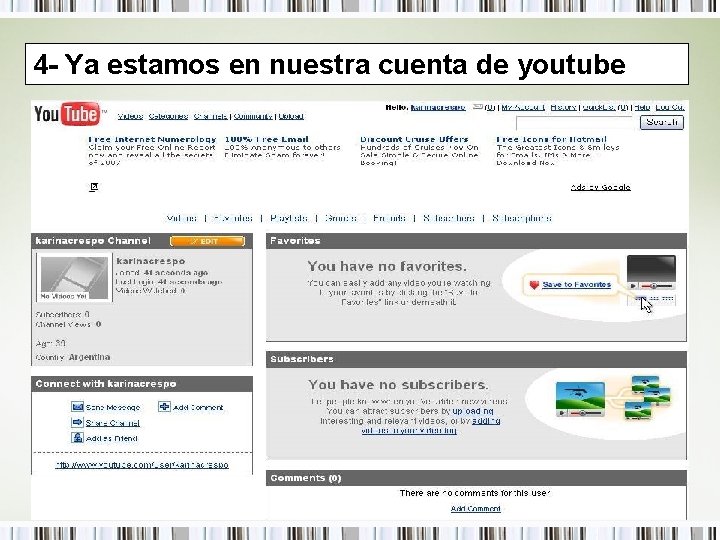Viewport: 720px width, 540px height.
Task: Click the Search button
Action: coord(662,122)
